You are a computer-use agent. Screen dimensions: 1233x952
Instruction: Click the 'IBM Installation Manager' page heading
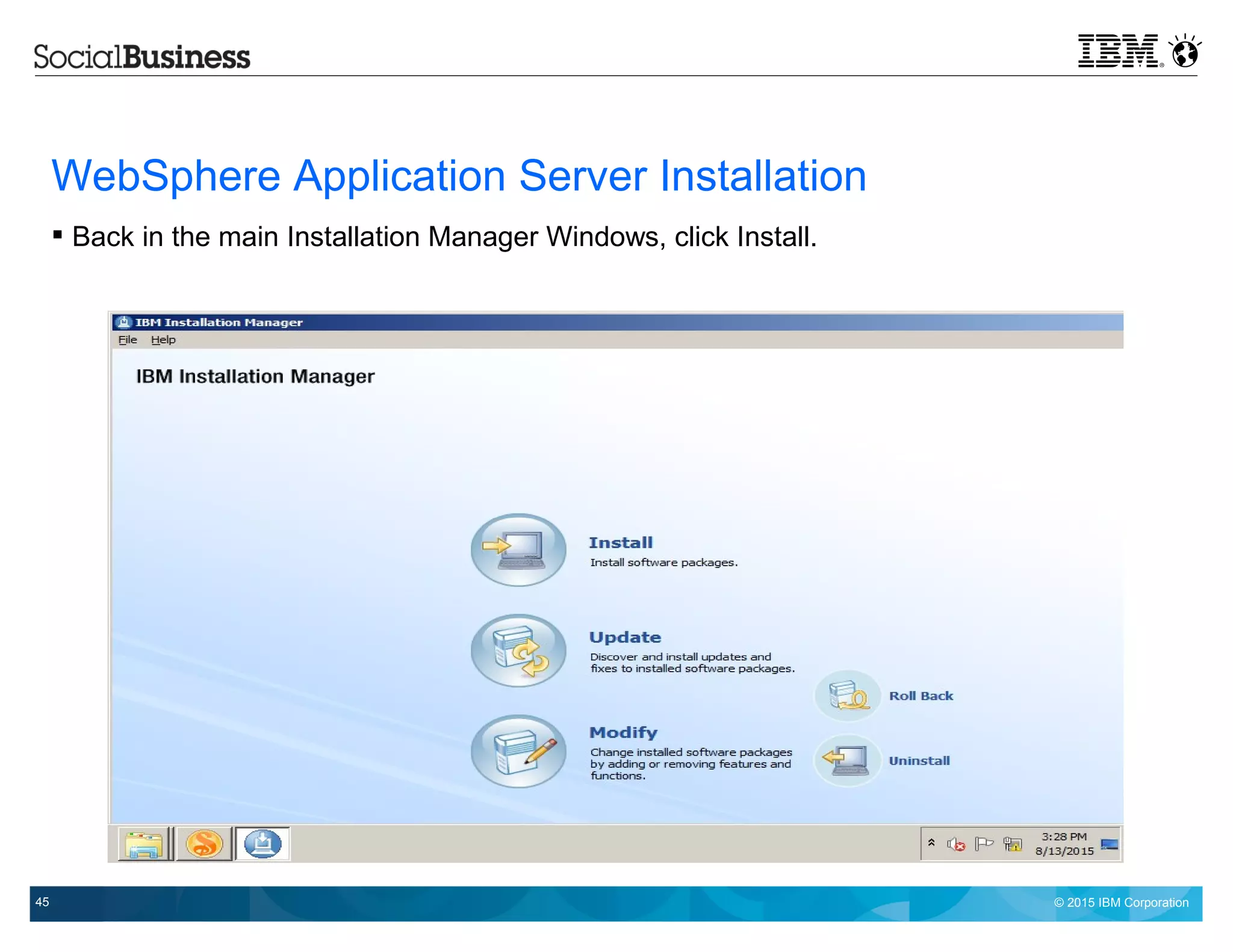point(255,377)
